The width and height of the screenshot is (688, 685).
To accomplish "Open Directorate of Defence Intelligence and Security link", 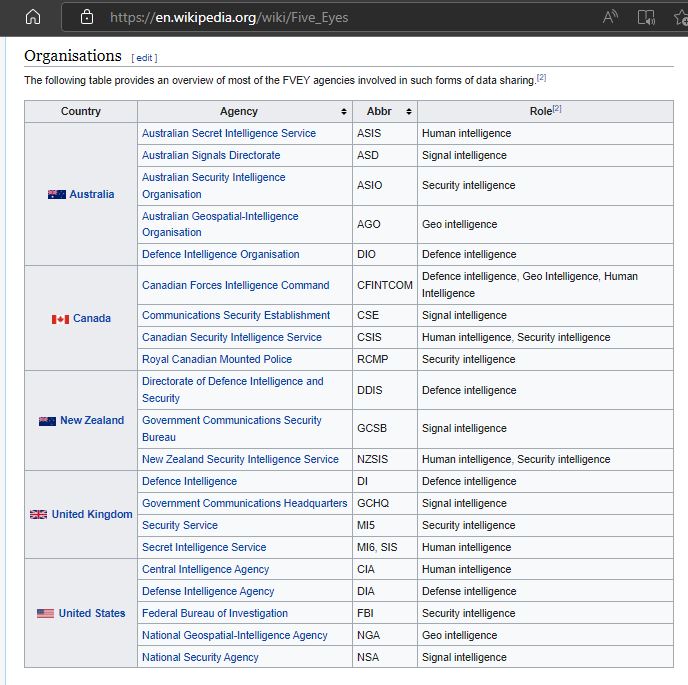I will (x=233, y=390).
